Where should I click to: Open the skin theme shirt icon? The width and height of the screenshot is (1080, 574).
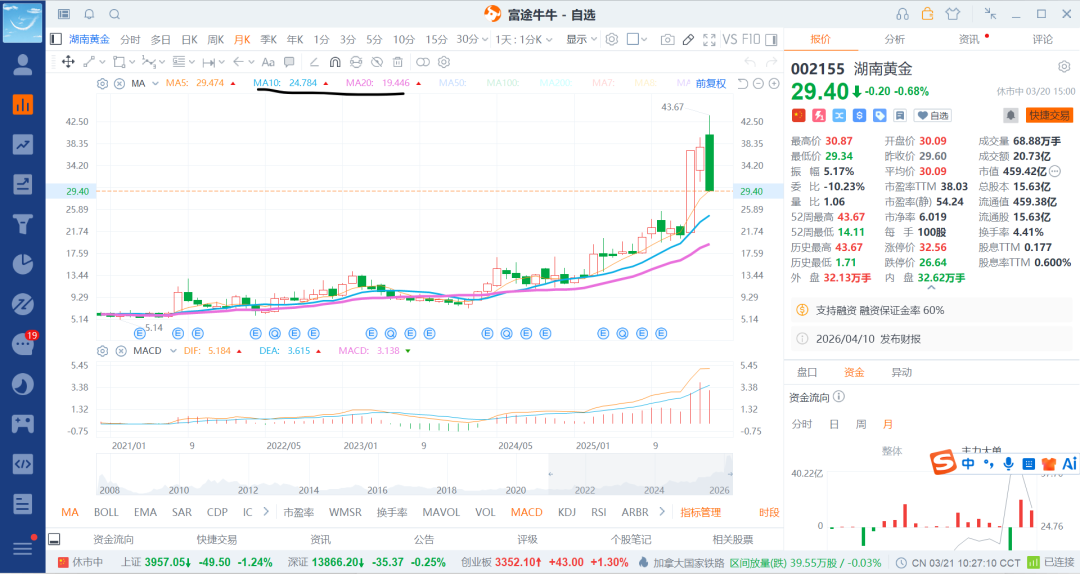[x=953, y=14]
